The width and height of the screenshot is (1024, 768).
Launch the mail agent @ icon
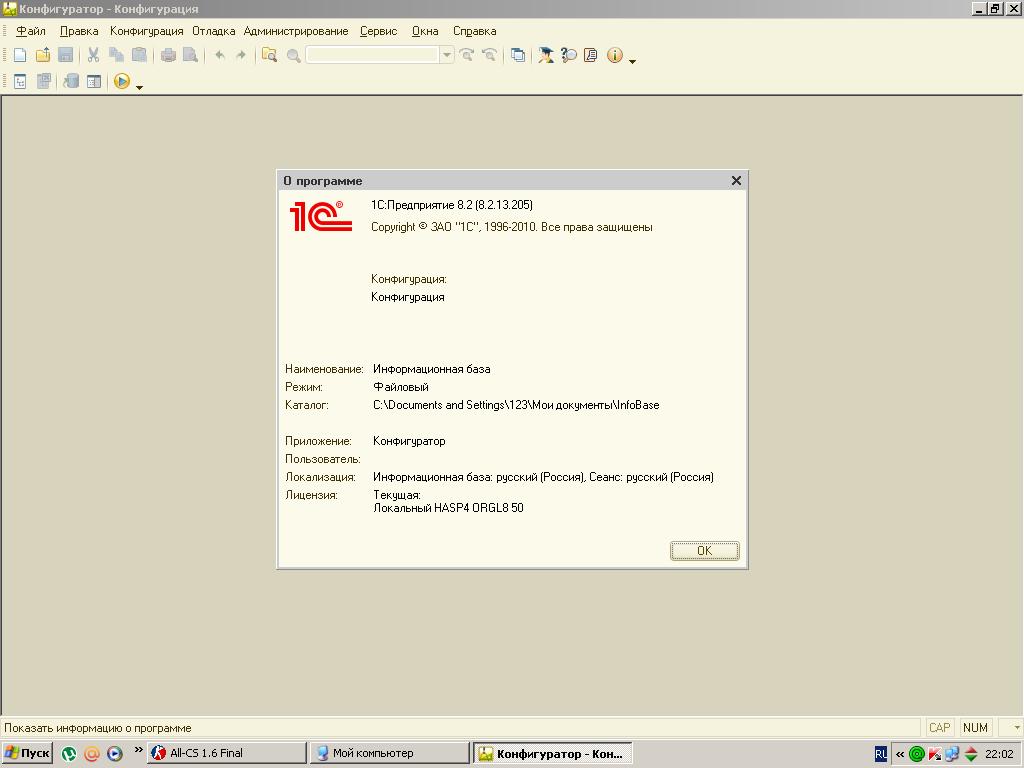91,754
